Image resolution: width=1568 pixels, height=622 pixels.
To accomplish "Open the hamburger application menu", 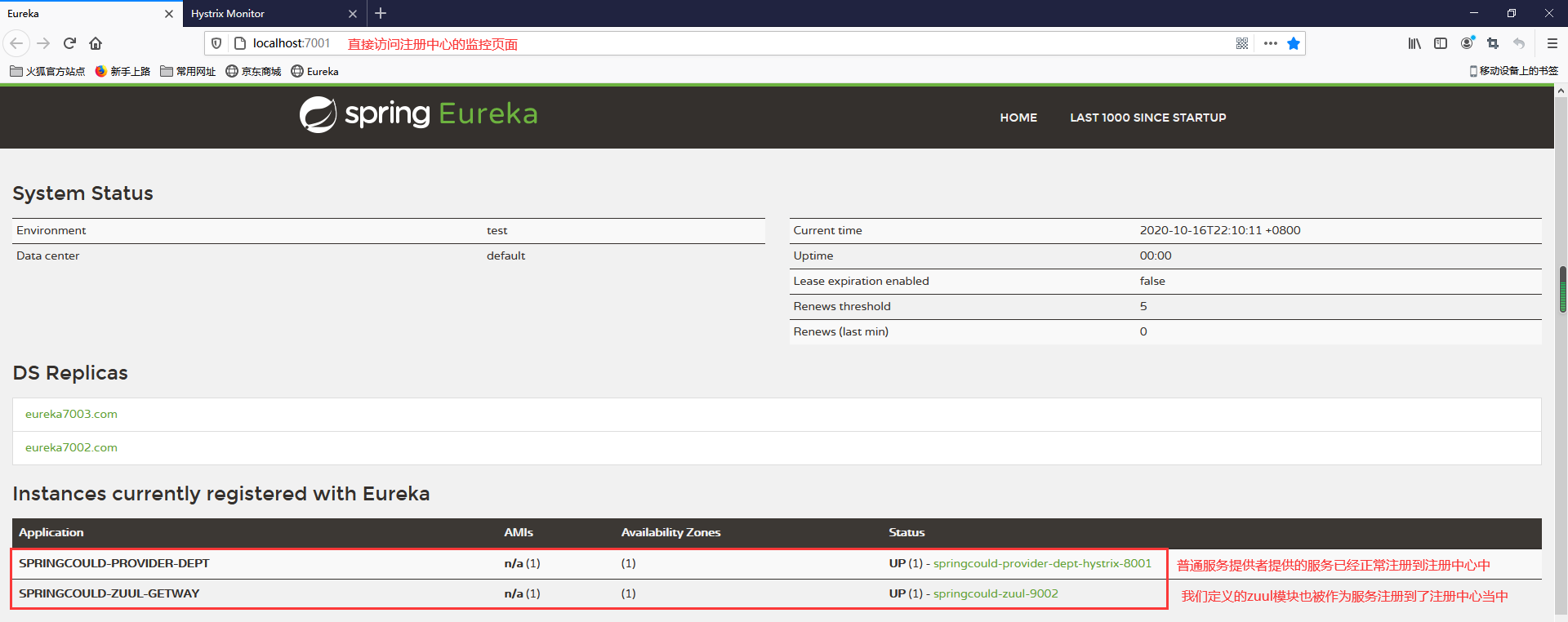I will (1552, 43).
